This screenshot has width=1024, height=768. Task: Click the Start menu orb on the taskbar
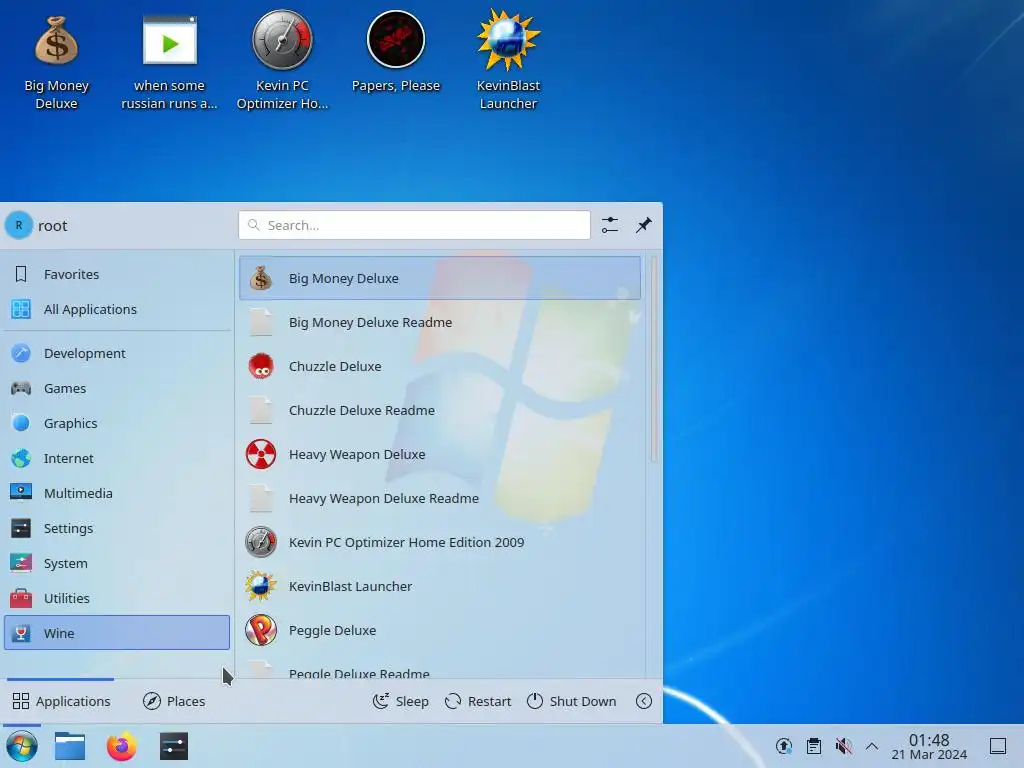pyautogui.click(x=22, y=746)
